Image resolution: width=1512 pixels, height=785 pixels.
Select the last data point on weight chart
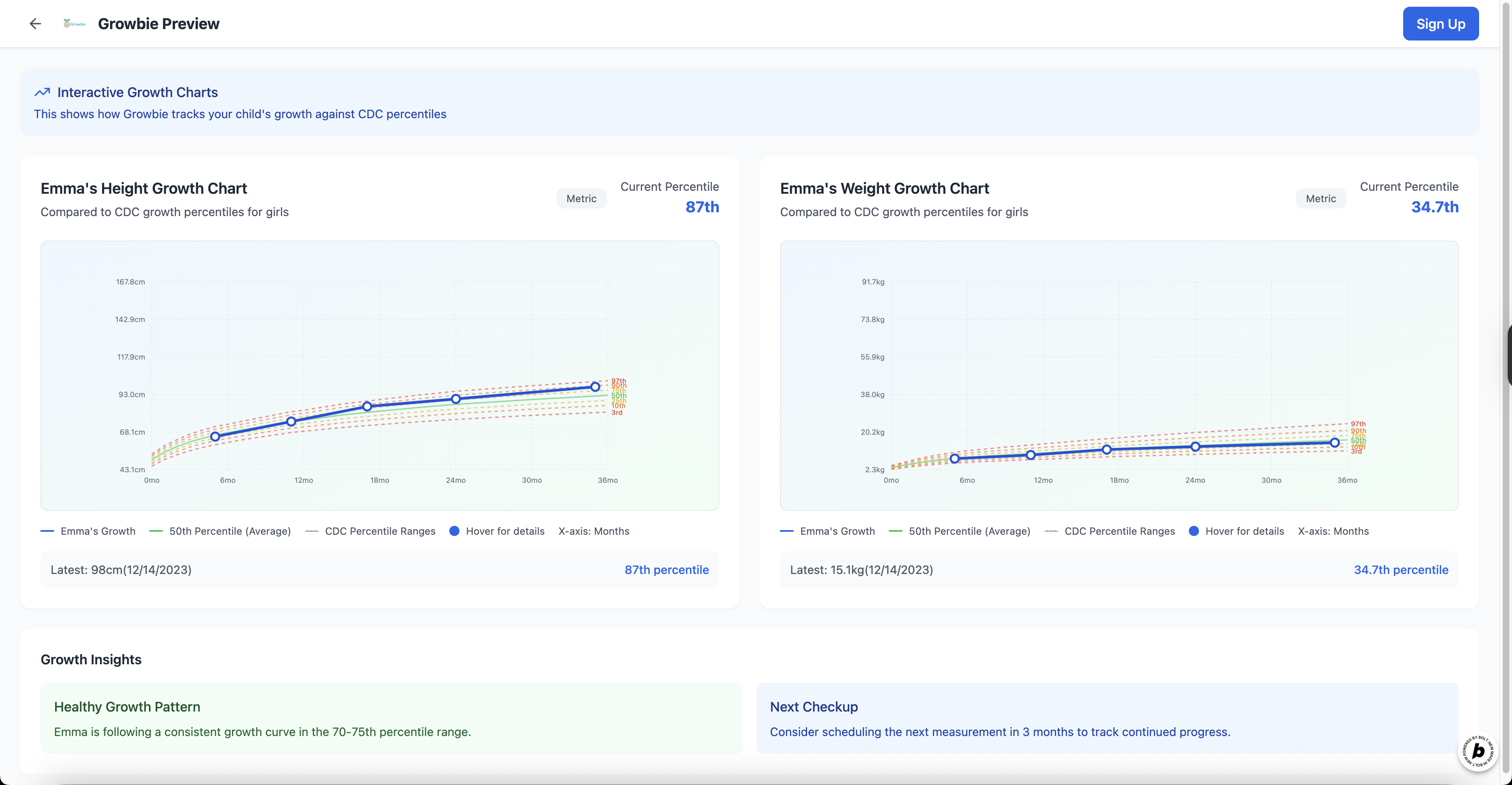1335,443
